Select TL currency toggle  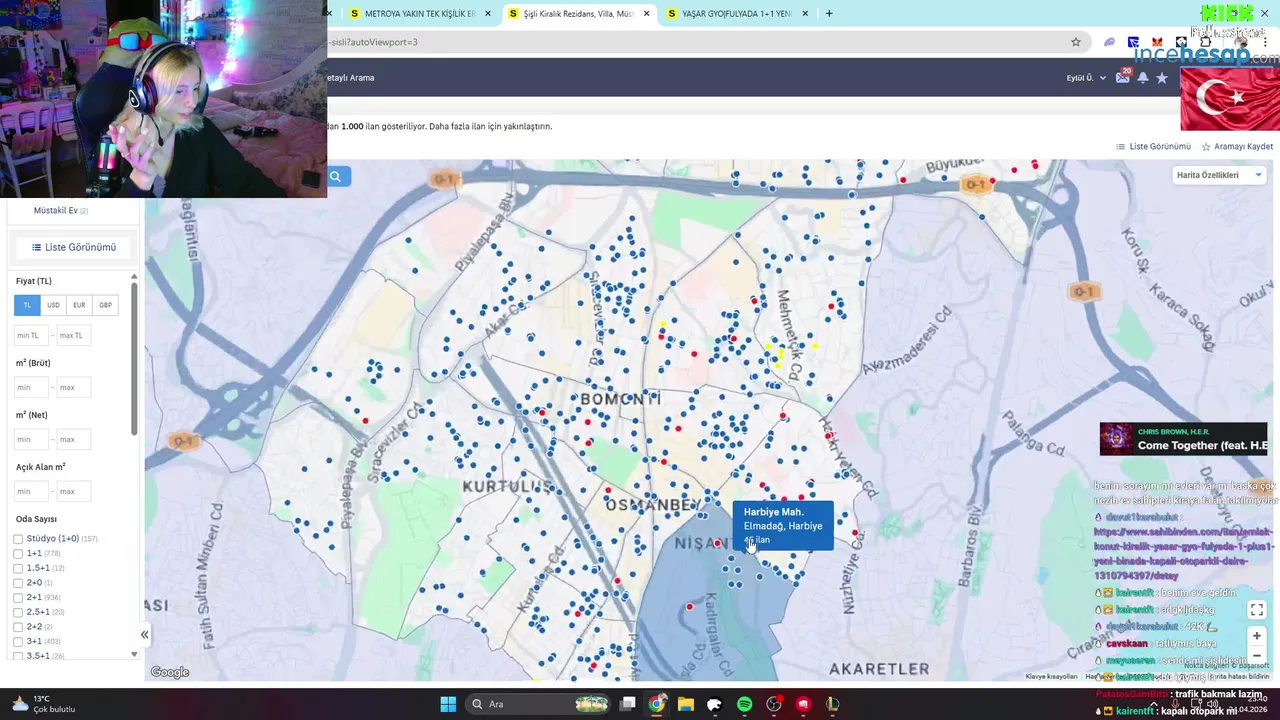pos(27,305)
